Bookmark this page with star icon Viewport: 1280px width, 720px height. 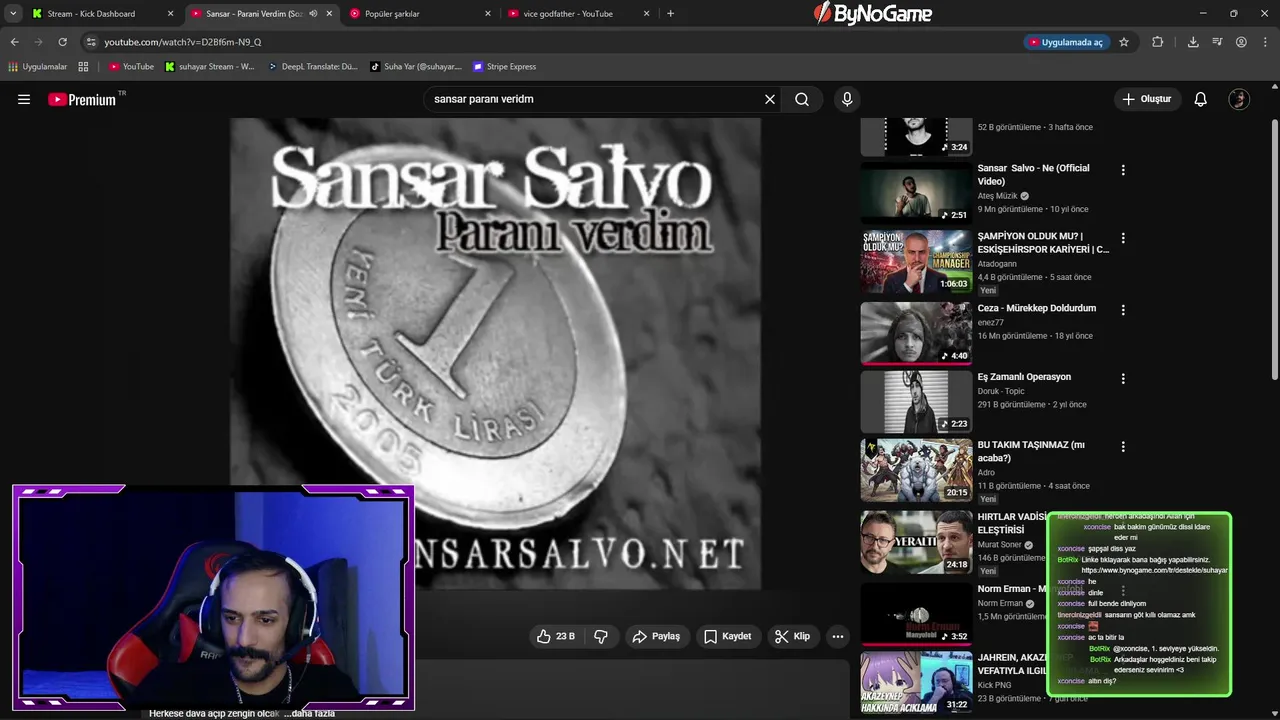tap(1124, 42)
